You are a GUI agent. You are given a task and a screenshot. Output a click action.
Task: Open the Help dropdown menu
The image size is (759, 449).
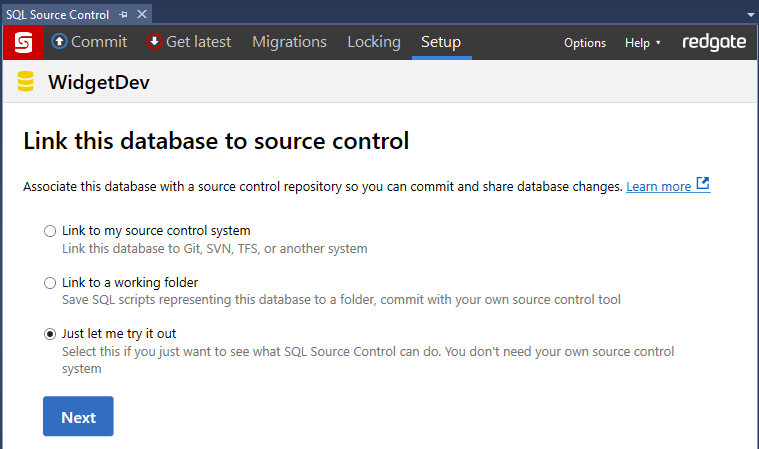pyautogui.click(x=642, y=43)
